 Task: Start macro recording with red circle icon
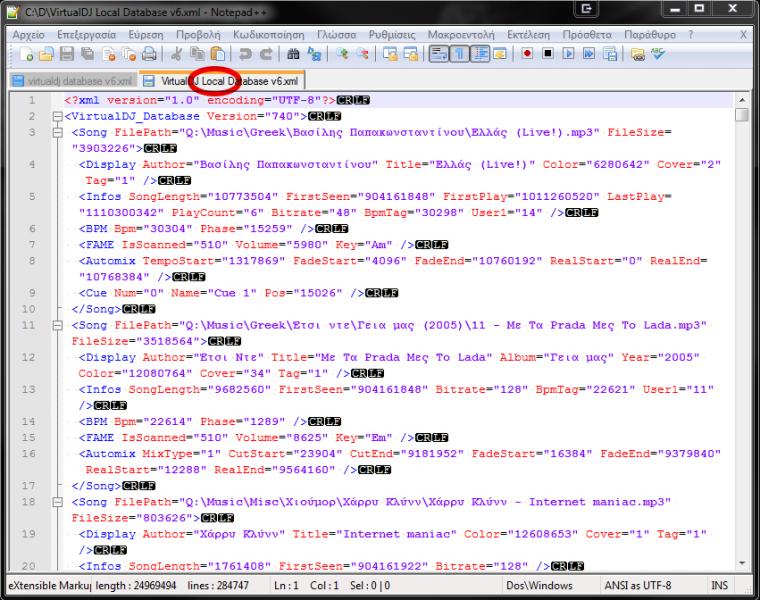tap(527, 54)
